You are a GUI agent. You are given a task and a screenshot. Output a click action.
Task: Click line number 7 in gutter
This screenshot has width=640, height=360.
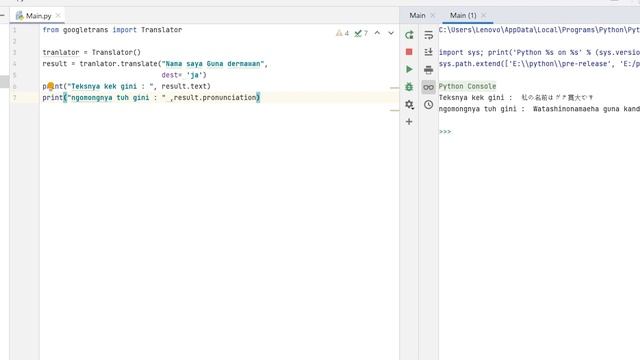point(14,98)
